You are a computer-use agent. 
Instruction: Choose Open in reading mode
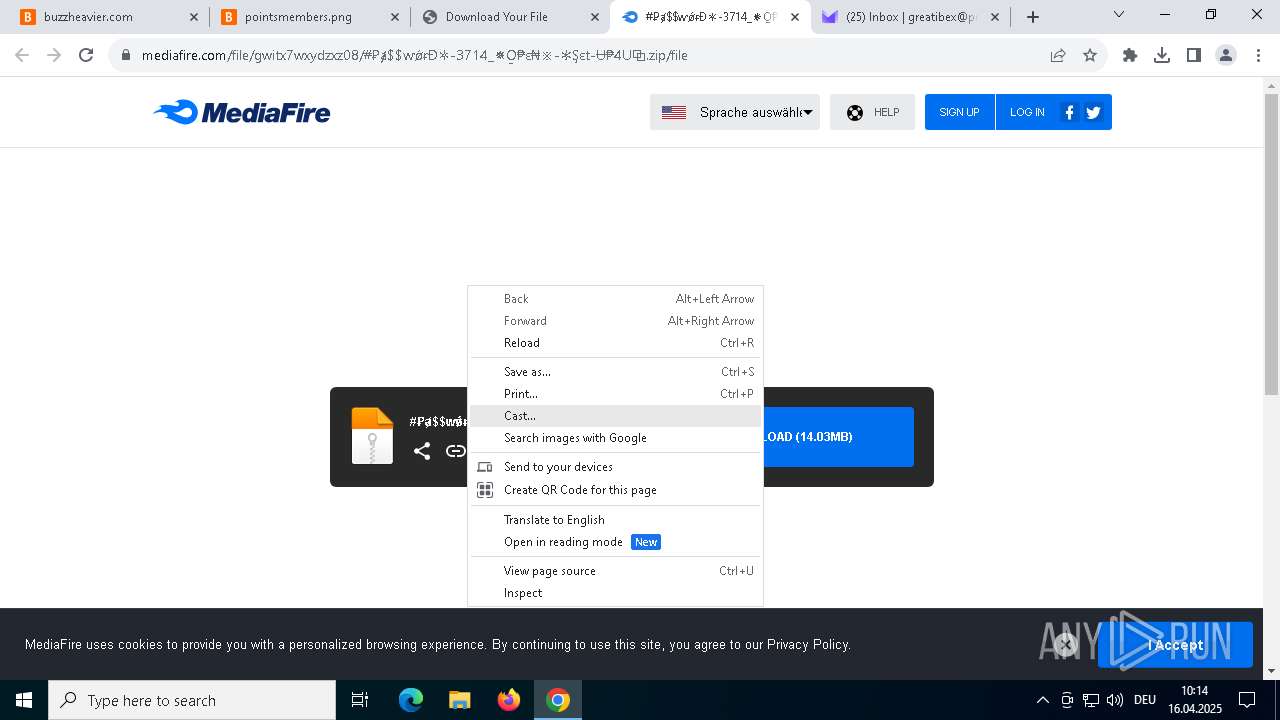(x=615, y=542)
